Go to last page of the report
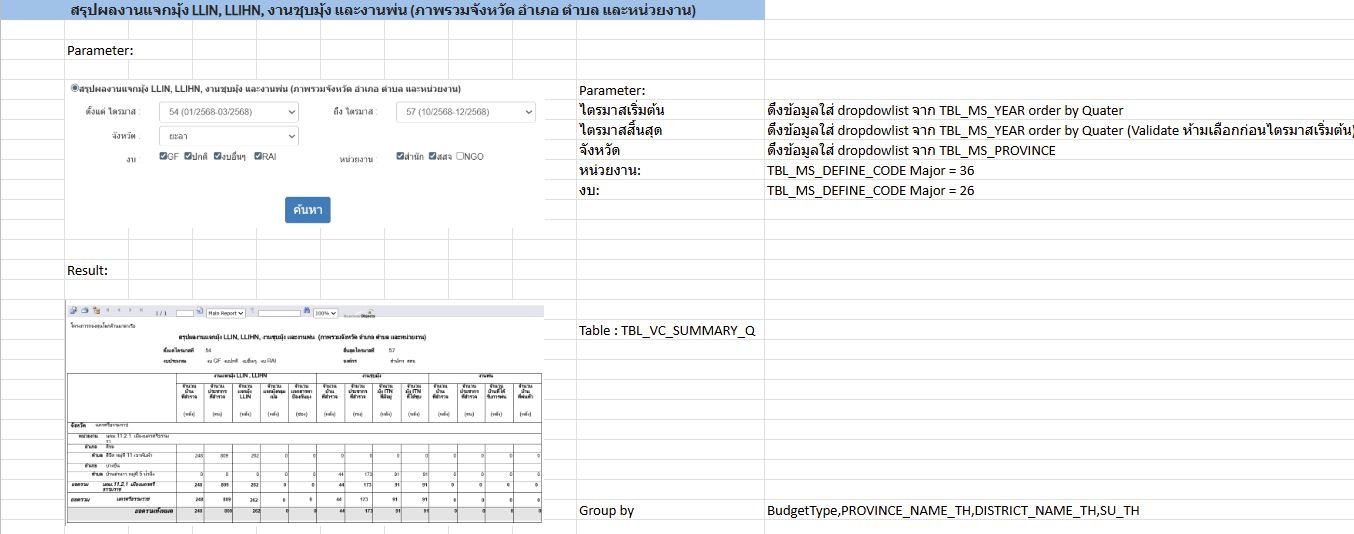The width and height of the screenshot is (1354, 534). tap(141, 312)
